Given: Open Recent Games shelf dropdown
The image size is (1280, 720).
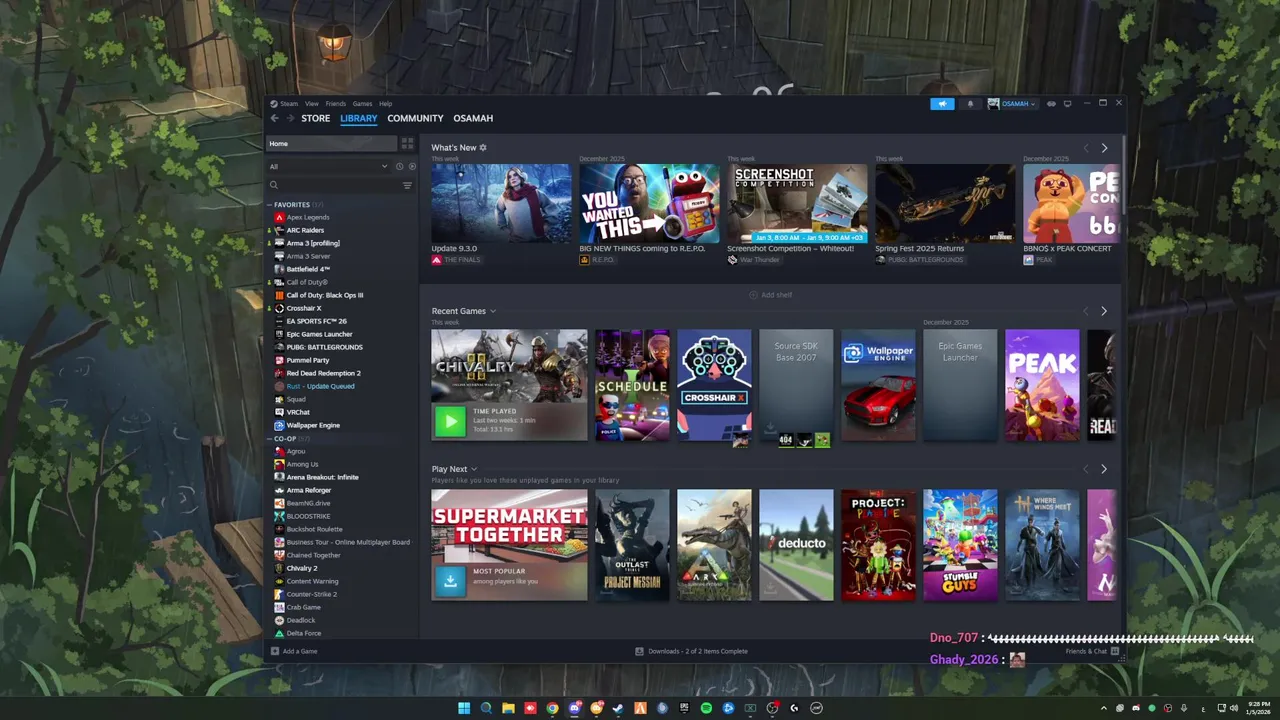Looking at the screenshot, I should 493,311.
